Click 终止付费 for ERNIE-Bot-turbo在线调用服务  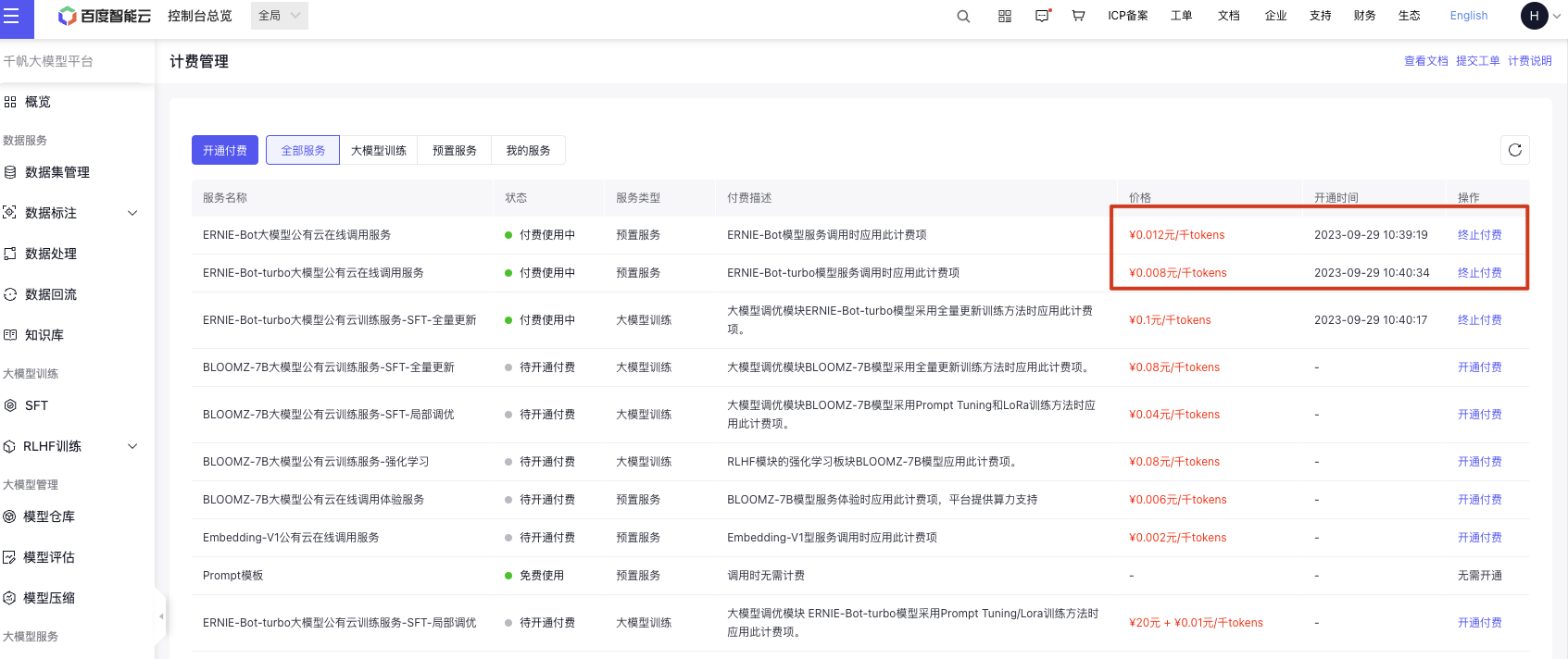(x=1479, y=273)
